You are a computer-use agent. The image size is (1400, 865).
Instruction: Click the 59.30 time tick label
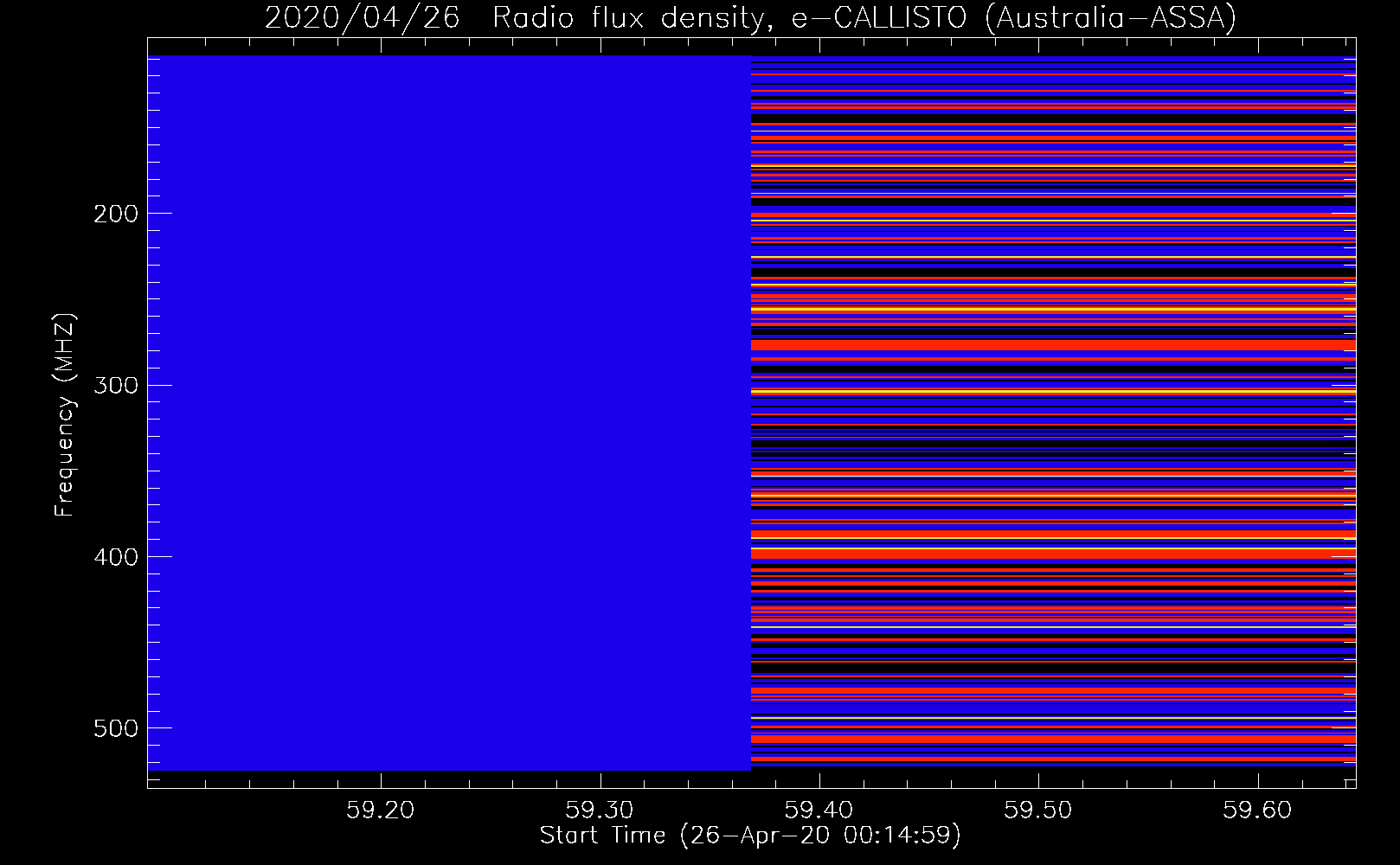[x=600, y=811]
